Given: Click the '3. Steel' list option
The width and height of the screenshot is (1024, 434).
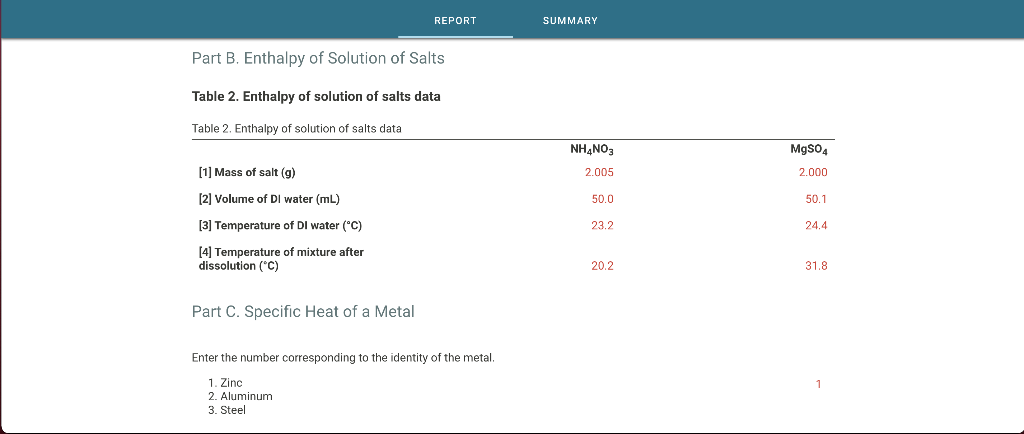Looking at the screenshot, I should [227, 411].
